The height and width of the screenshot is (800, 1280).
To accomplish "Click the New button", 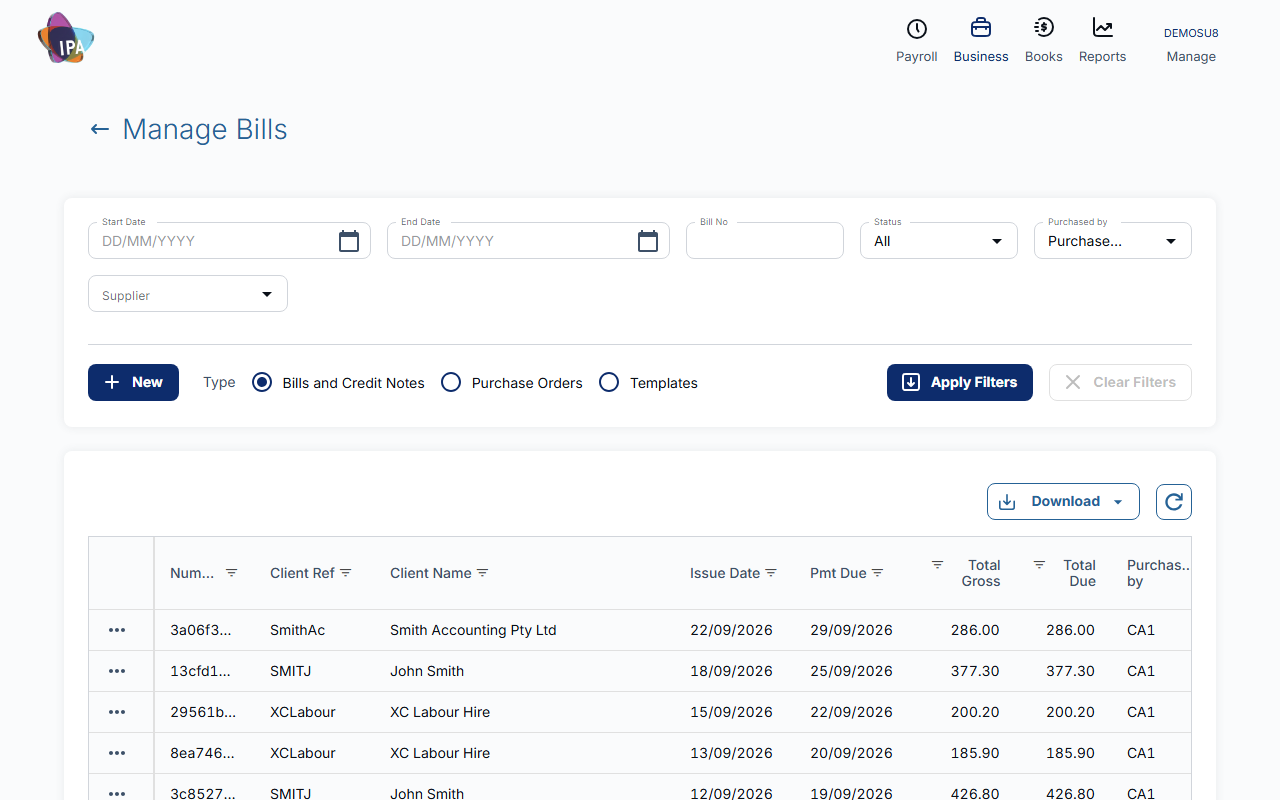I will tap(133, 382).
